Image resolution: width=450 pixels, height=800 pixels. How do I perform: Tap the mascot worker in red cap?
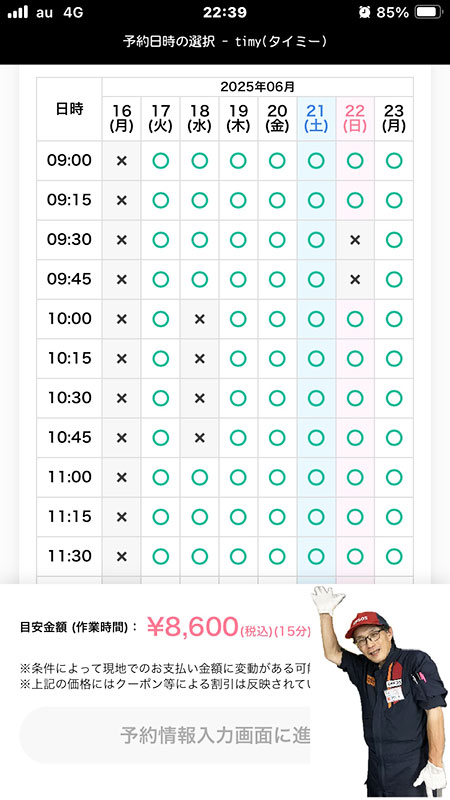click(x=380, y=691)
